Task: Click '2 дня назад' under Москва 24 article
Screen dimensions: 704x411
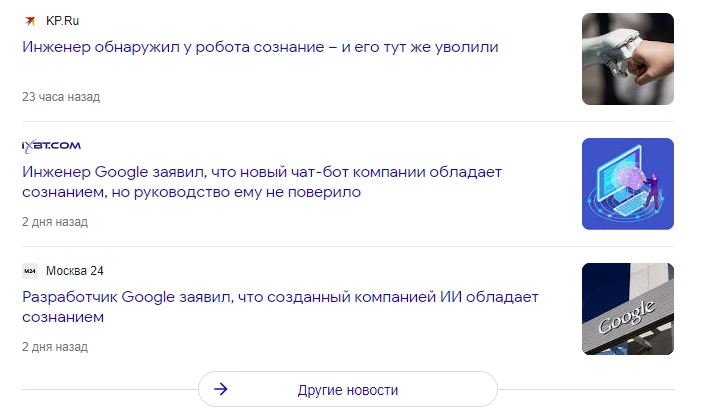Action: (x=55, y=347)
